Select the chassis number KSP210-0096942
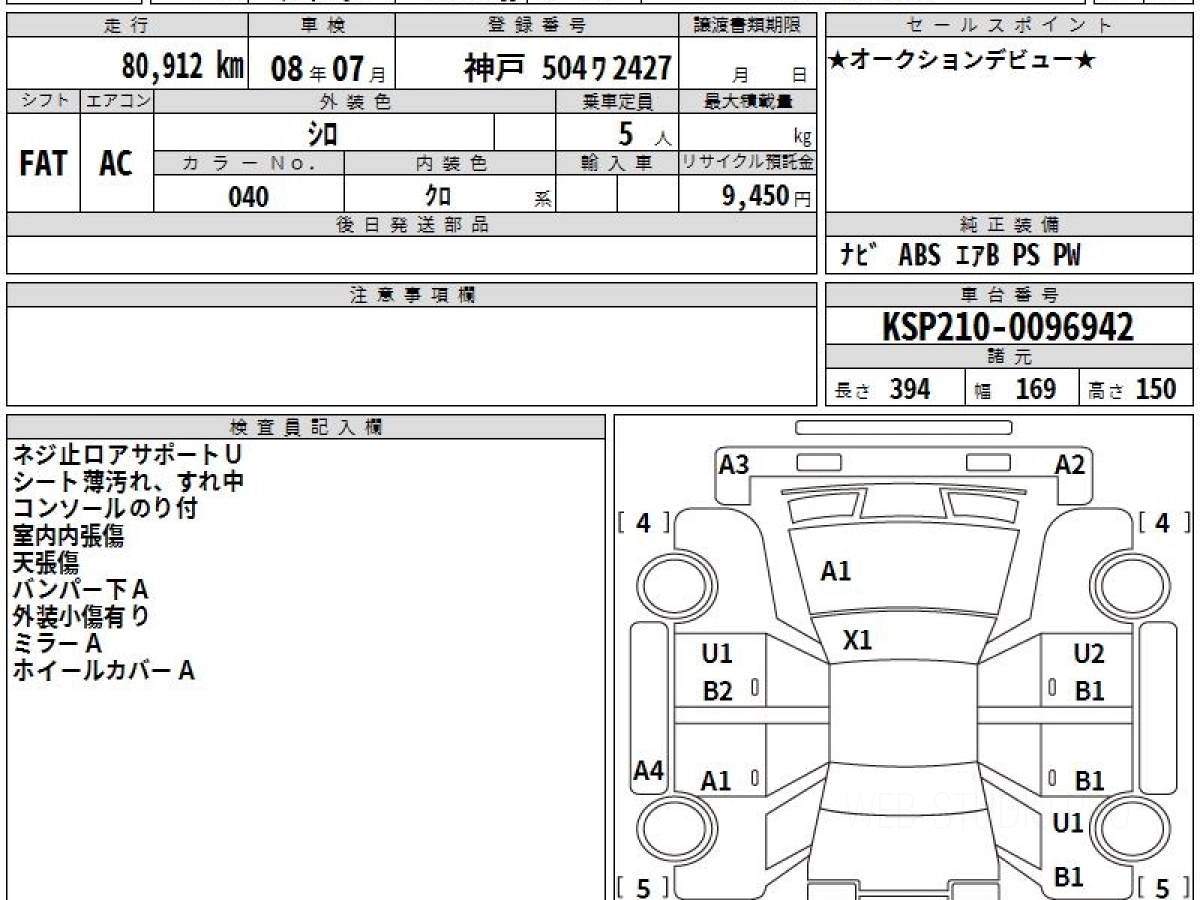 point(1008,327)
